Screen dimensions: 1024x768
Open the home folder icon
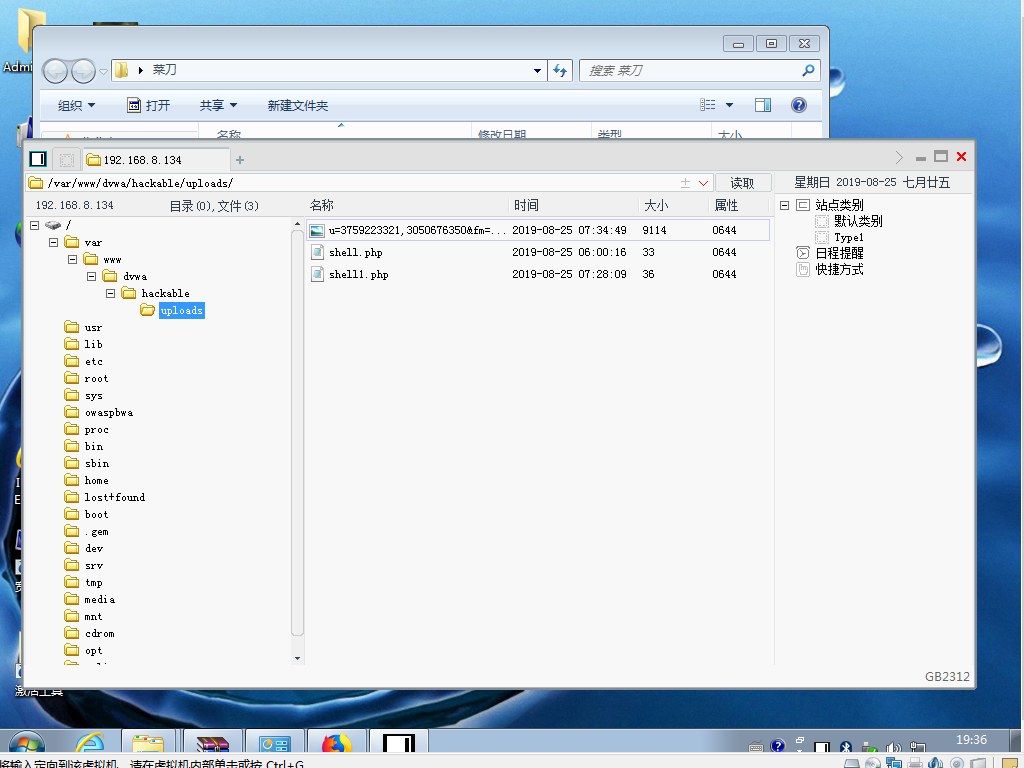pyautogui.click(x=72, y=480)
